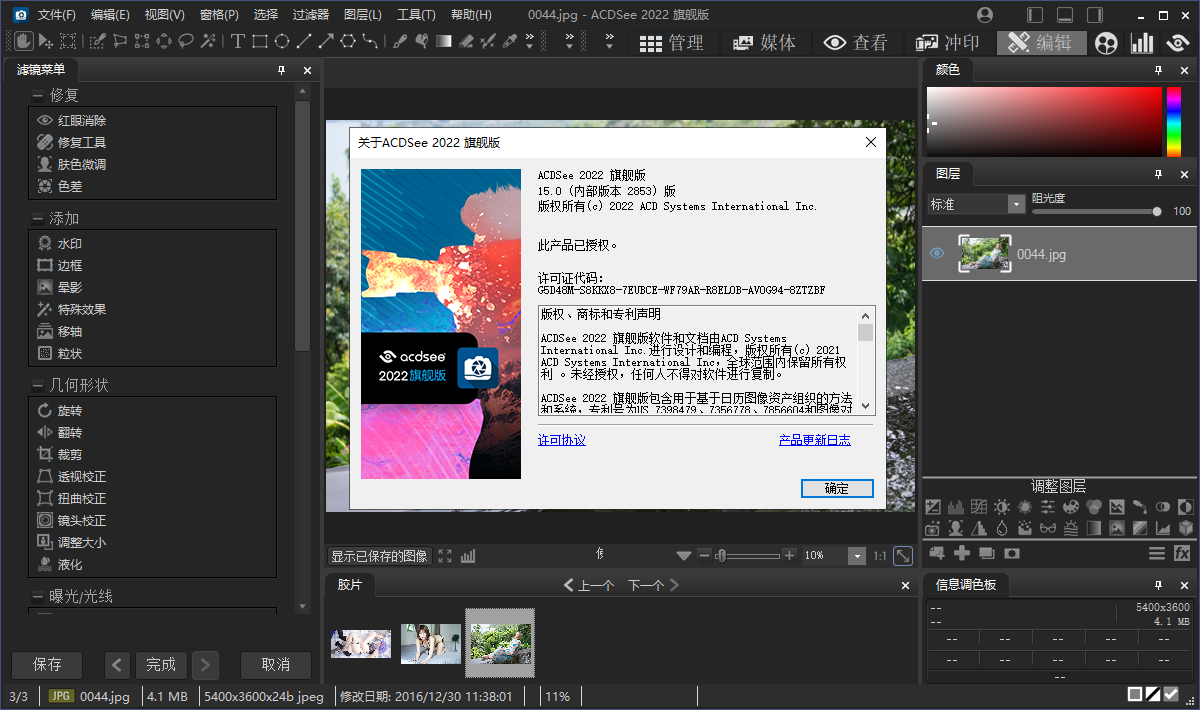Select the Text tool in the toolbar
This screenshot has height=710, width=1200.
click(x=237, y=41)
